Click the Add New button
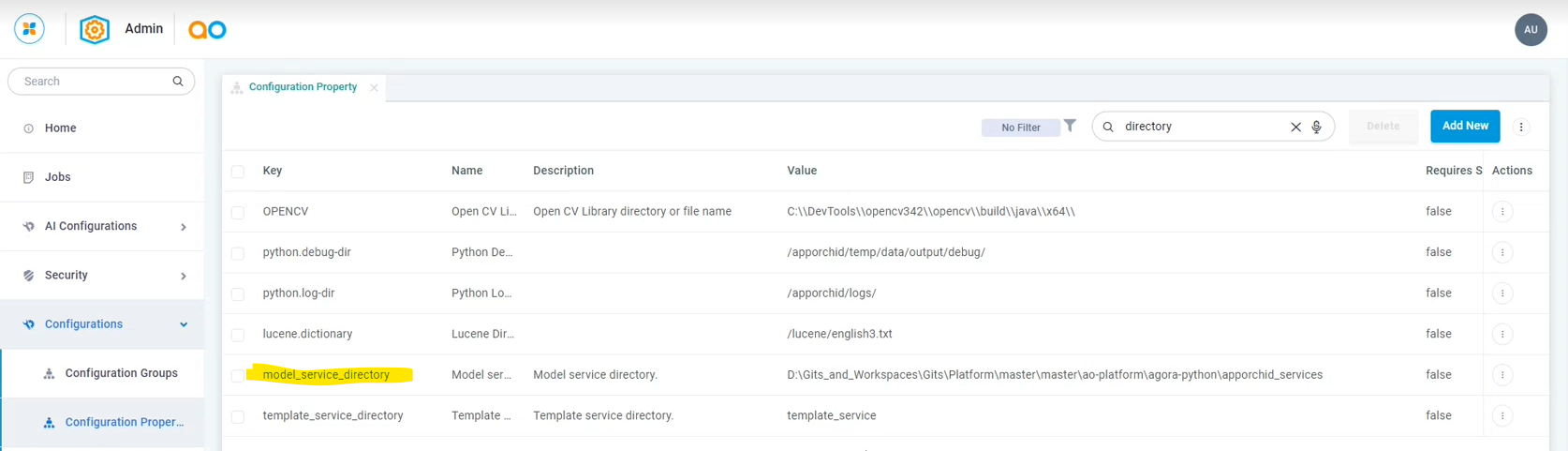The height and width of the screenshot is (451, 1568). (x=1464, y=127)
